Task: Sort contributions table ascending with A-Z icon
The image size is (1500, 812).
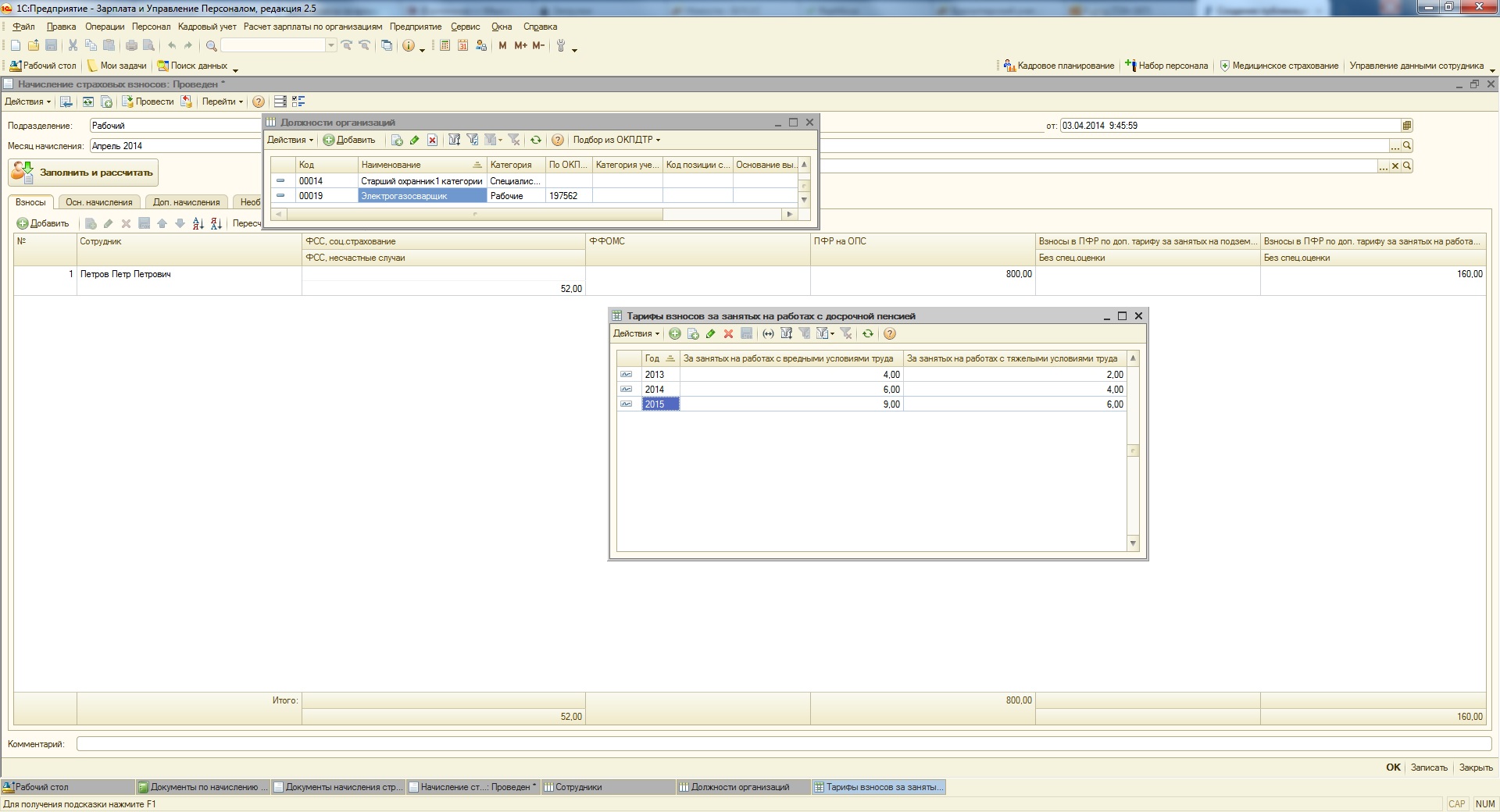Action: (198, 224)
